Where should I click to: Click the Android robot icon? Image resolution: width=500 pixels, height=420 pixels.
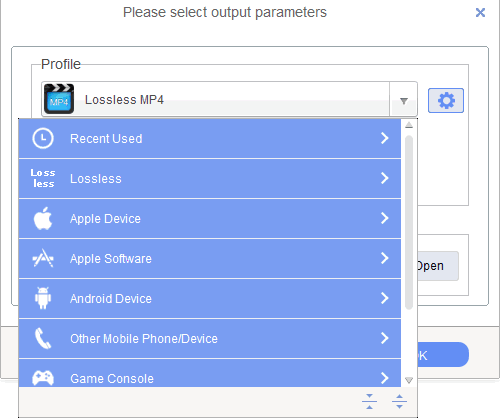43,298
